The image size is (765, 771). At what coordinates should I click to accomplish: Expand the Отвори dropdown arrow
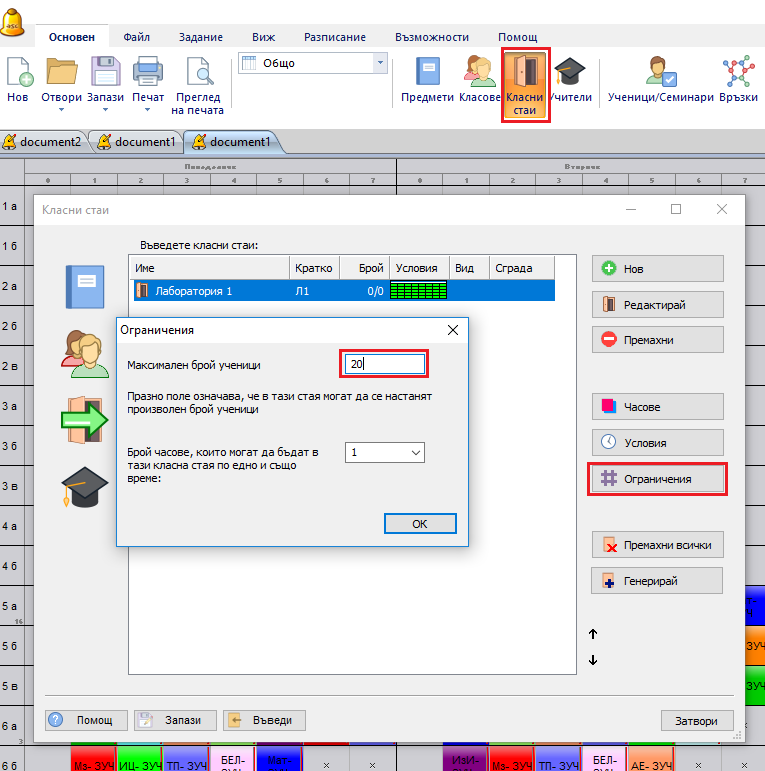(61, 110)
